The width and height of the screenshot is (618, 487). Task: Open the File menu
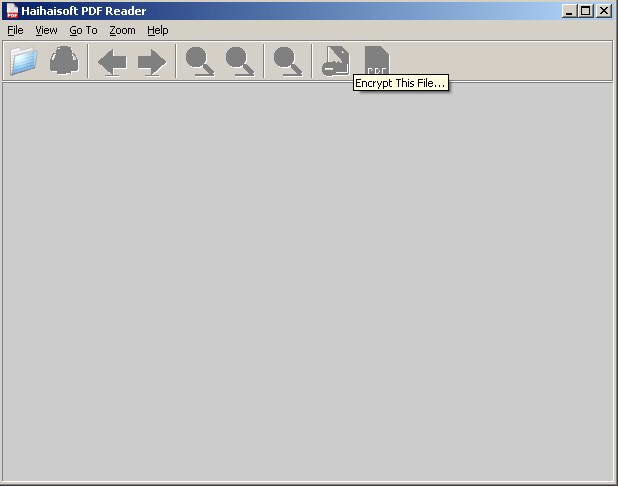pos(15,30)
